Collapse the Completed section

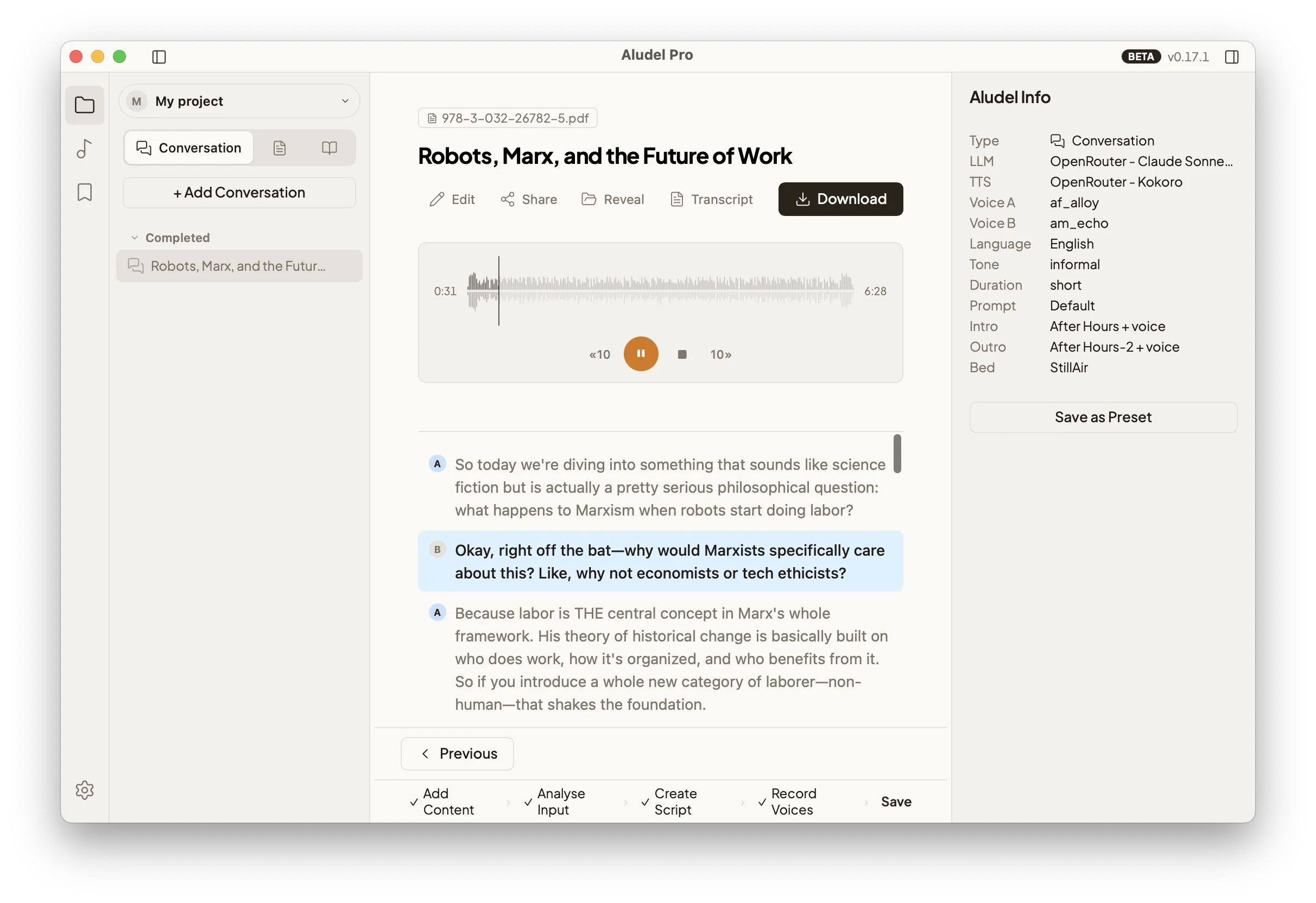[x=171, y=238]
